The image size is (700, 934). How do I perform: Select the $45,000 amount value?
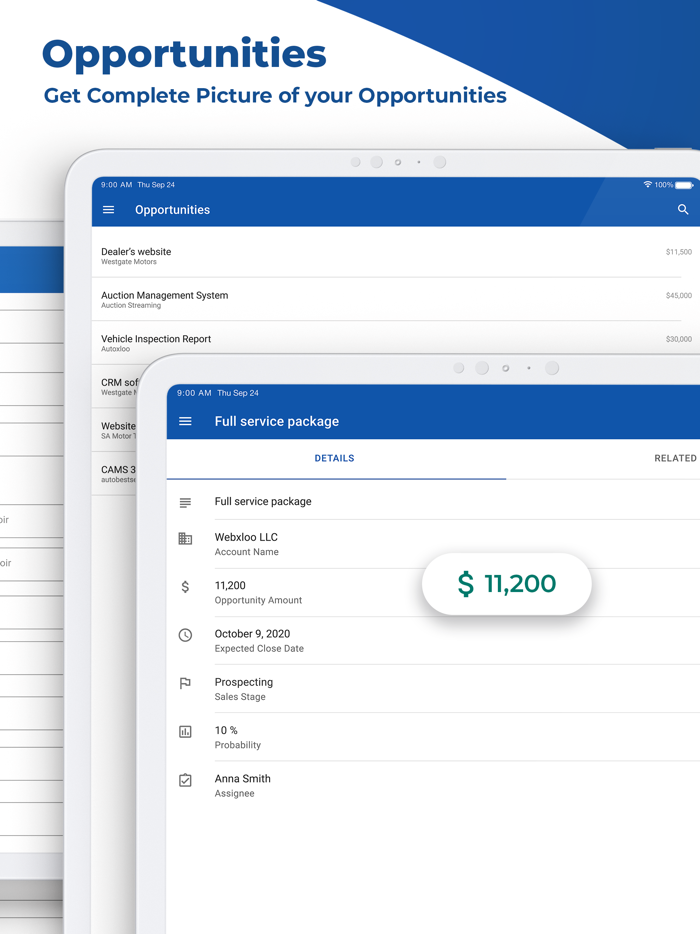pyautogui.click(x=679, y=295)
